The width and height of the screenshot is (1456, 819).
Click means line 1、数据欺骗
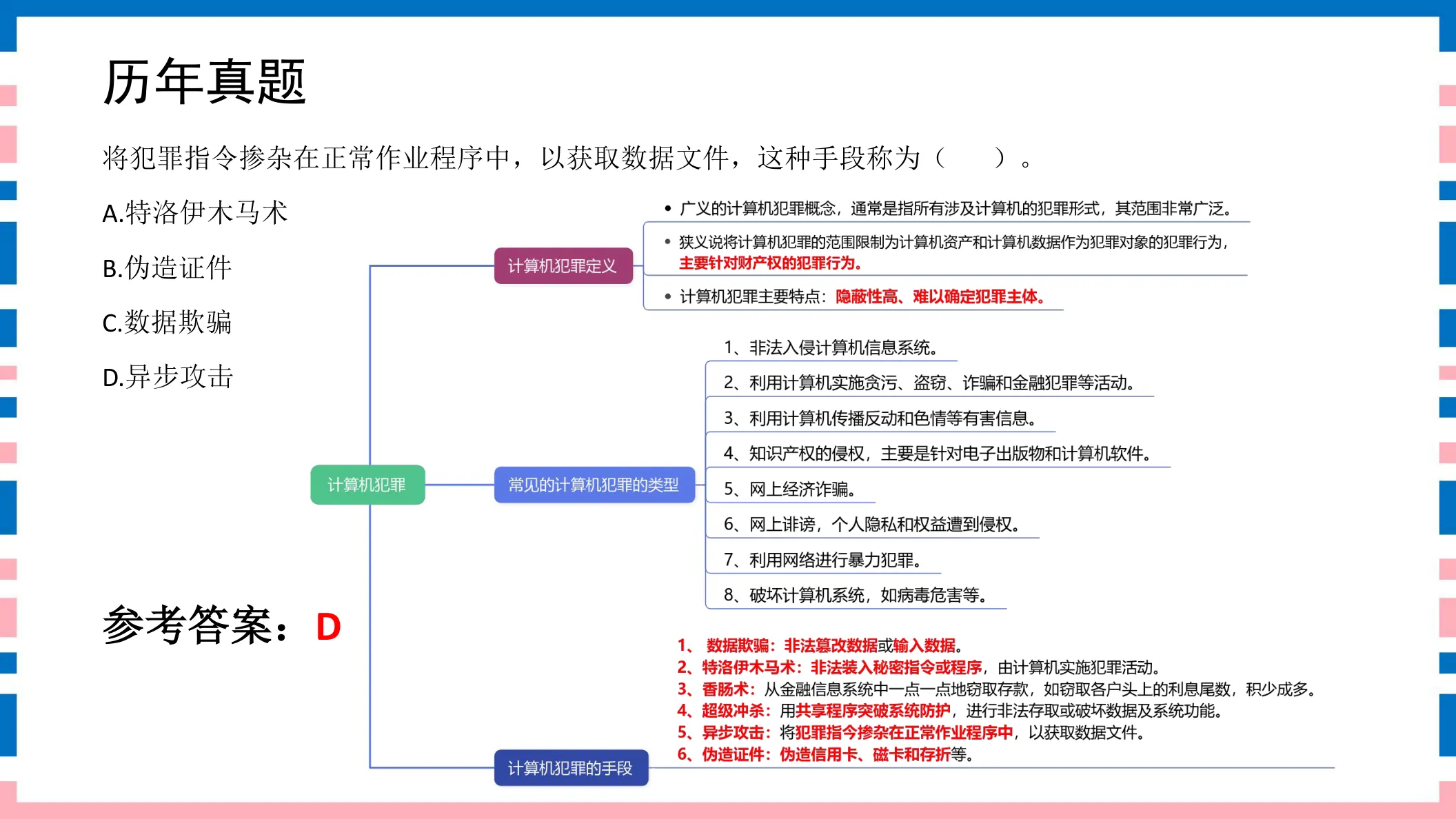pos(820,645)
